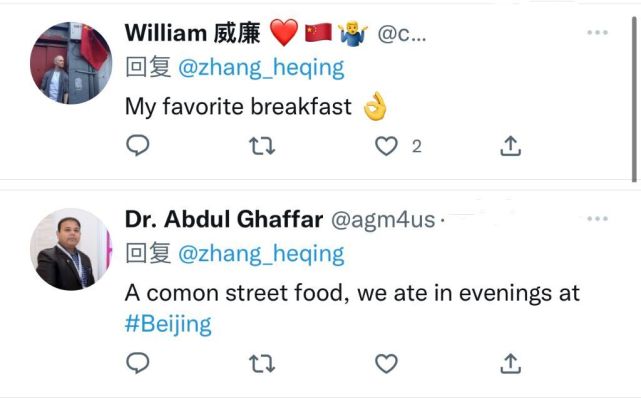Reply to William's favorite breakfast tweet

pyautogui.click(x=138, y=145)
